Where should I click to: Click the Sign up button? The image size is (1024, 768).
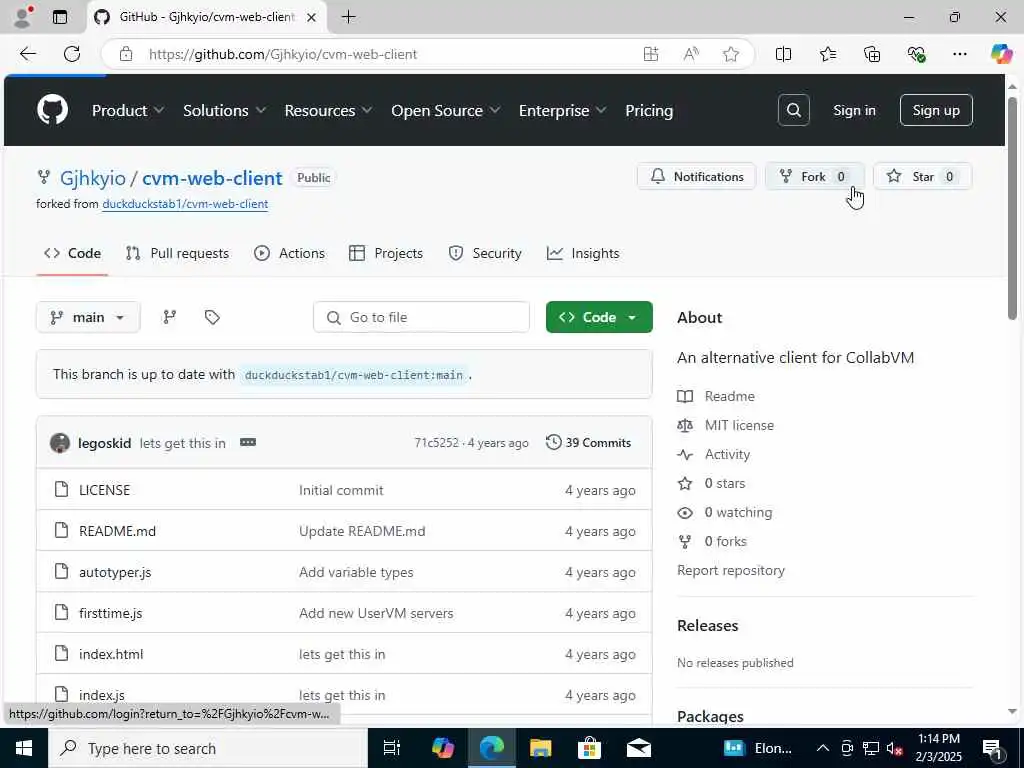coord(936,110)
